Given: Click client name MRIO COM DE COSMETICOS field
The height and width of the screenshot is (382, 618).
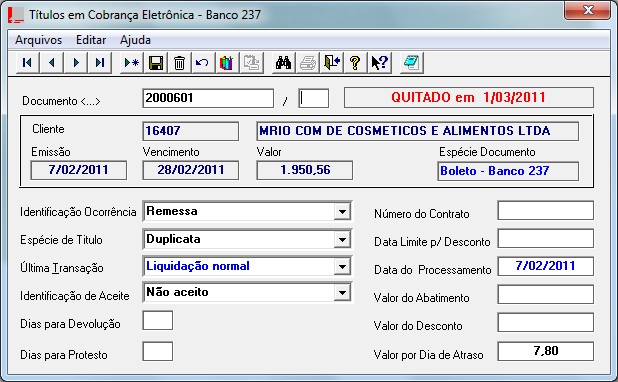Looking at the screenshot, I should pos(417,131).
